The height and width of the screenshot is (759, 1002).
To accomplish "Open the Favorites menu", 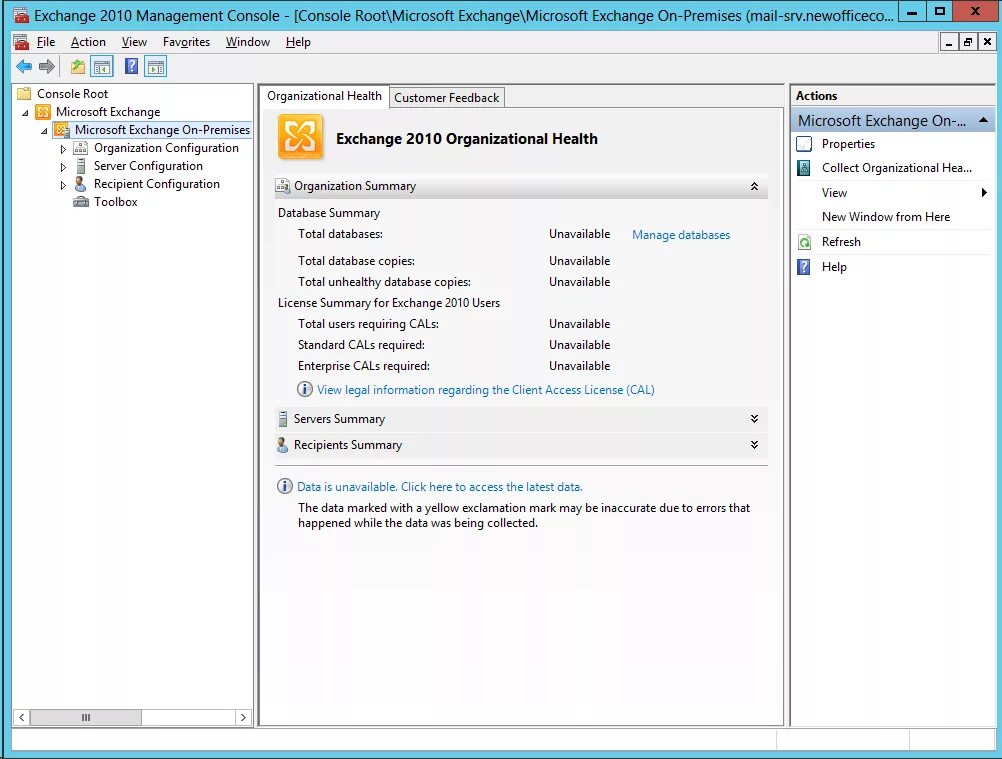I will 187,42.
